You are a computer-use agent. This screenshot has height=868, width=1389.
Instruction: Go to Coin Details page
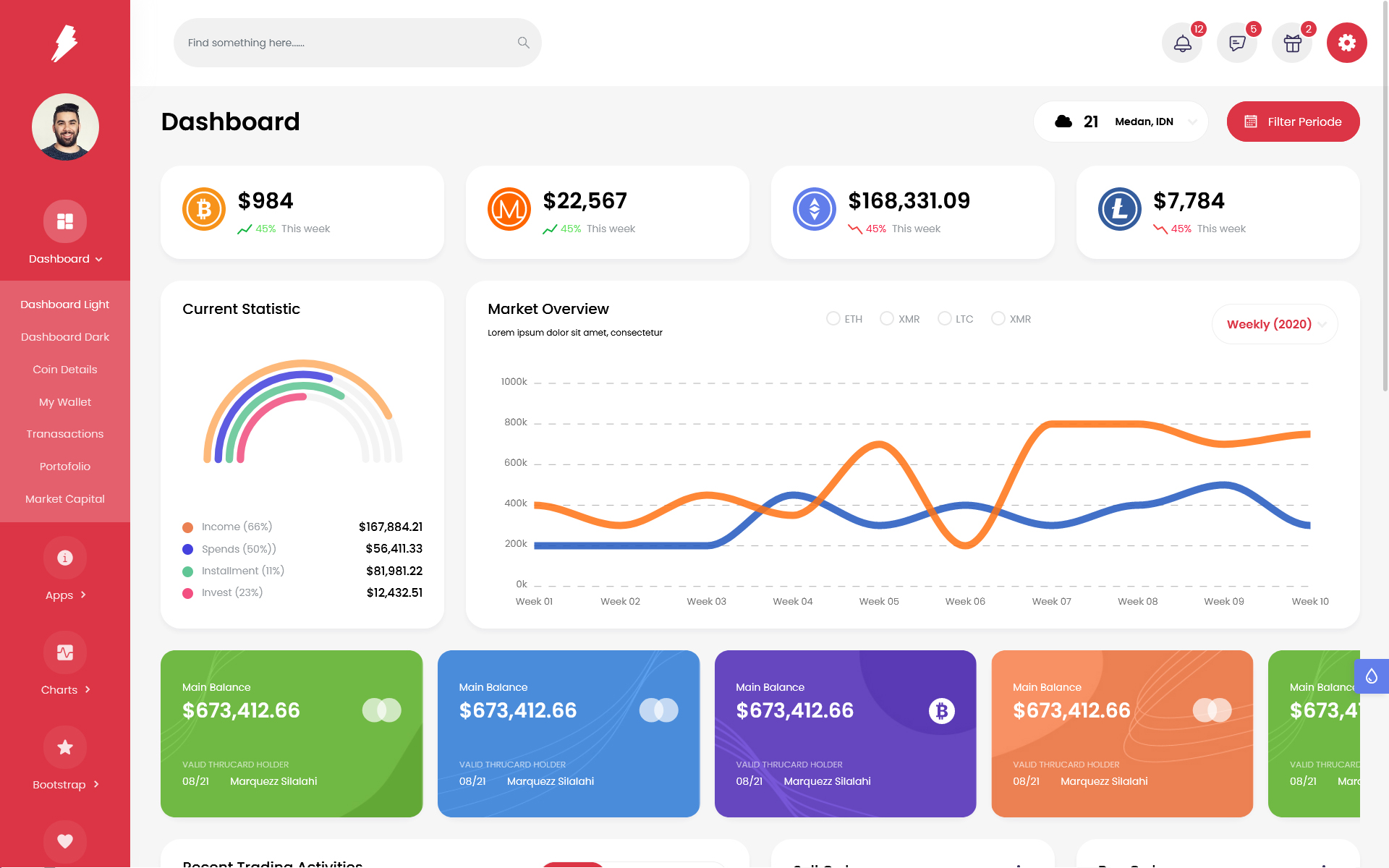click(x=65, y=370)
